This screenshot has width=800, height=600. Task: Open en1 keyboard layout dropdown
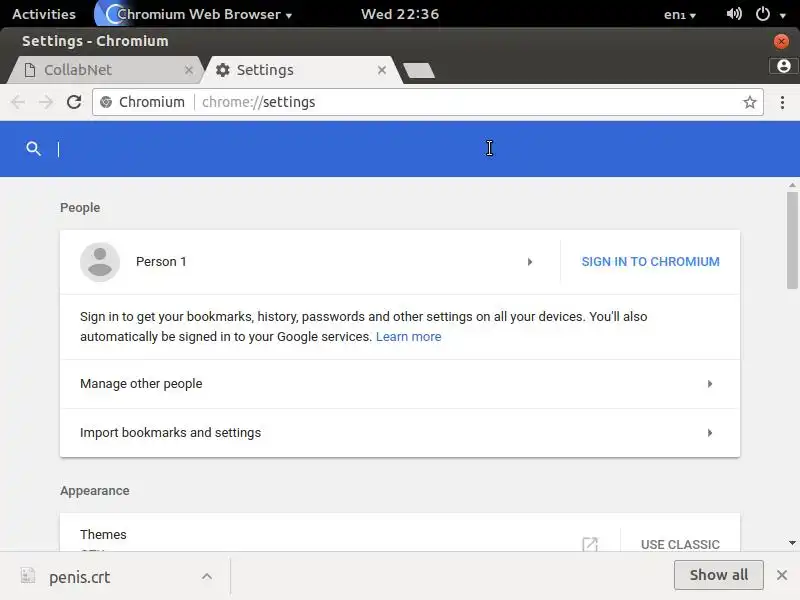[x=680, y=14]
